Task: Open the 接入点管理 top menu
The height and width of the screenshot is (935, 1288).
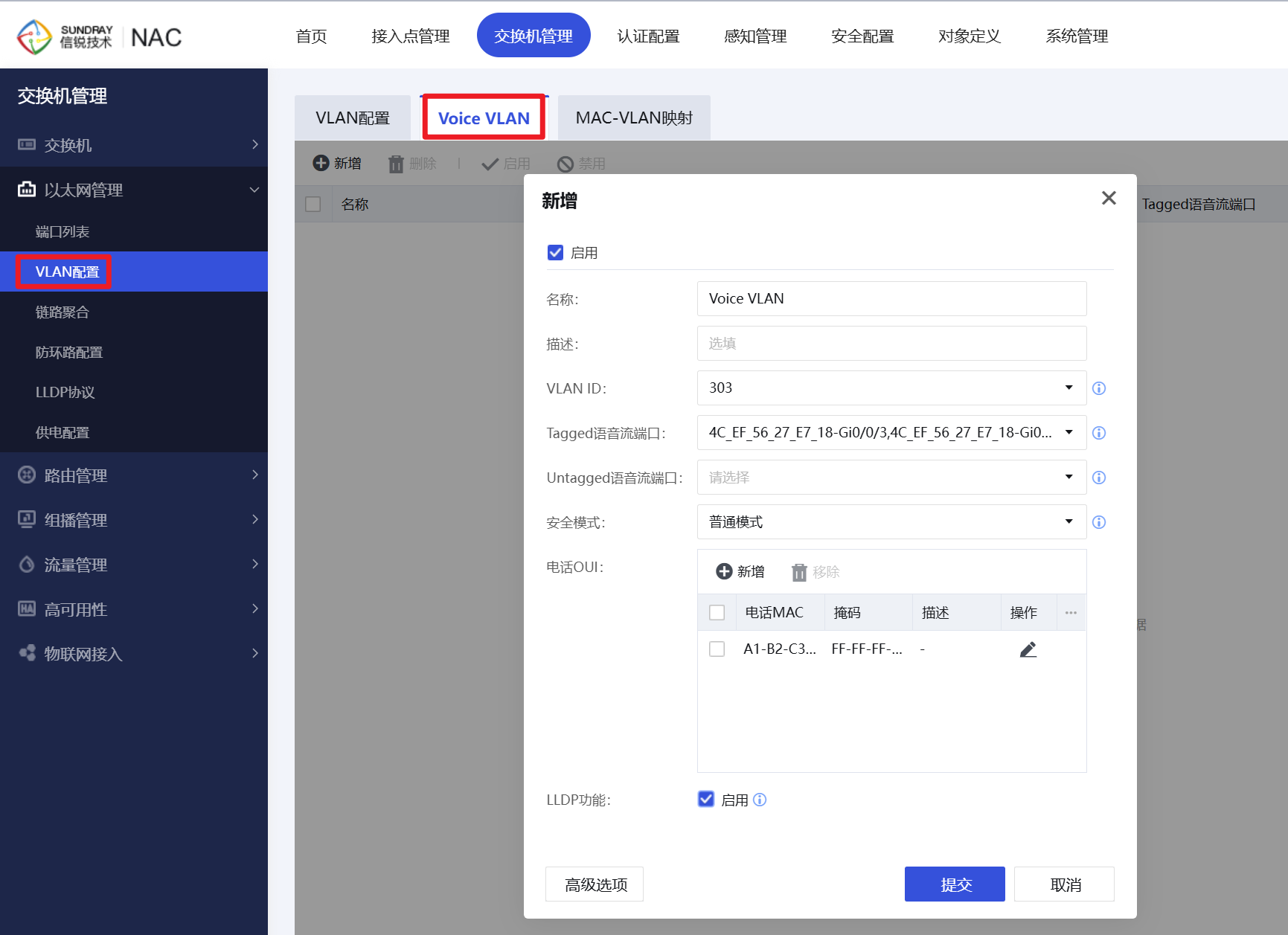Action: [x=411, y=36]
